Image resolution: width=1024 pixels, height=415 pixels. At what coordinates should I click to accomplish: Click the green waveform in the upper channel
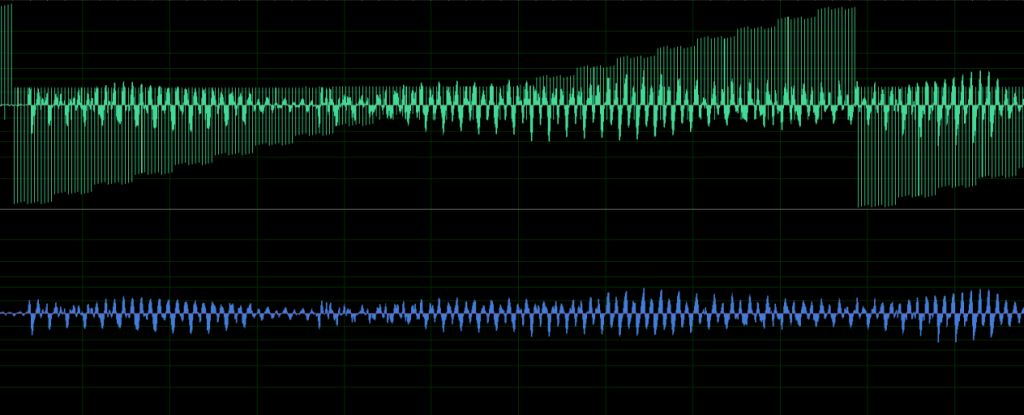point(500,103)
